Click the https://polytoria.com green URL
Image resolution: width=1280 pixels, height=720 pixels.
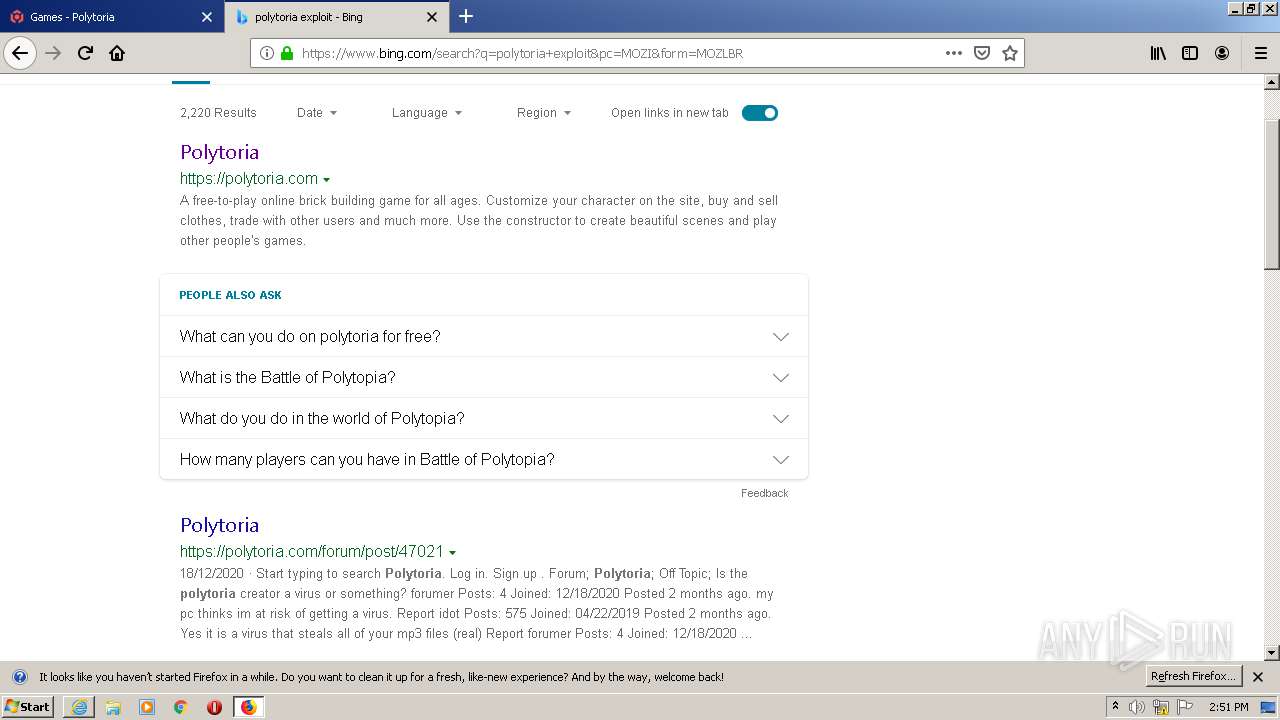click(249, 179)
